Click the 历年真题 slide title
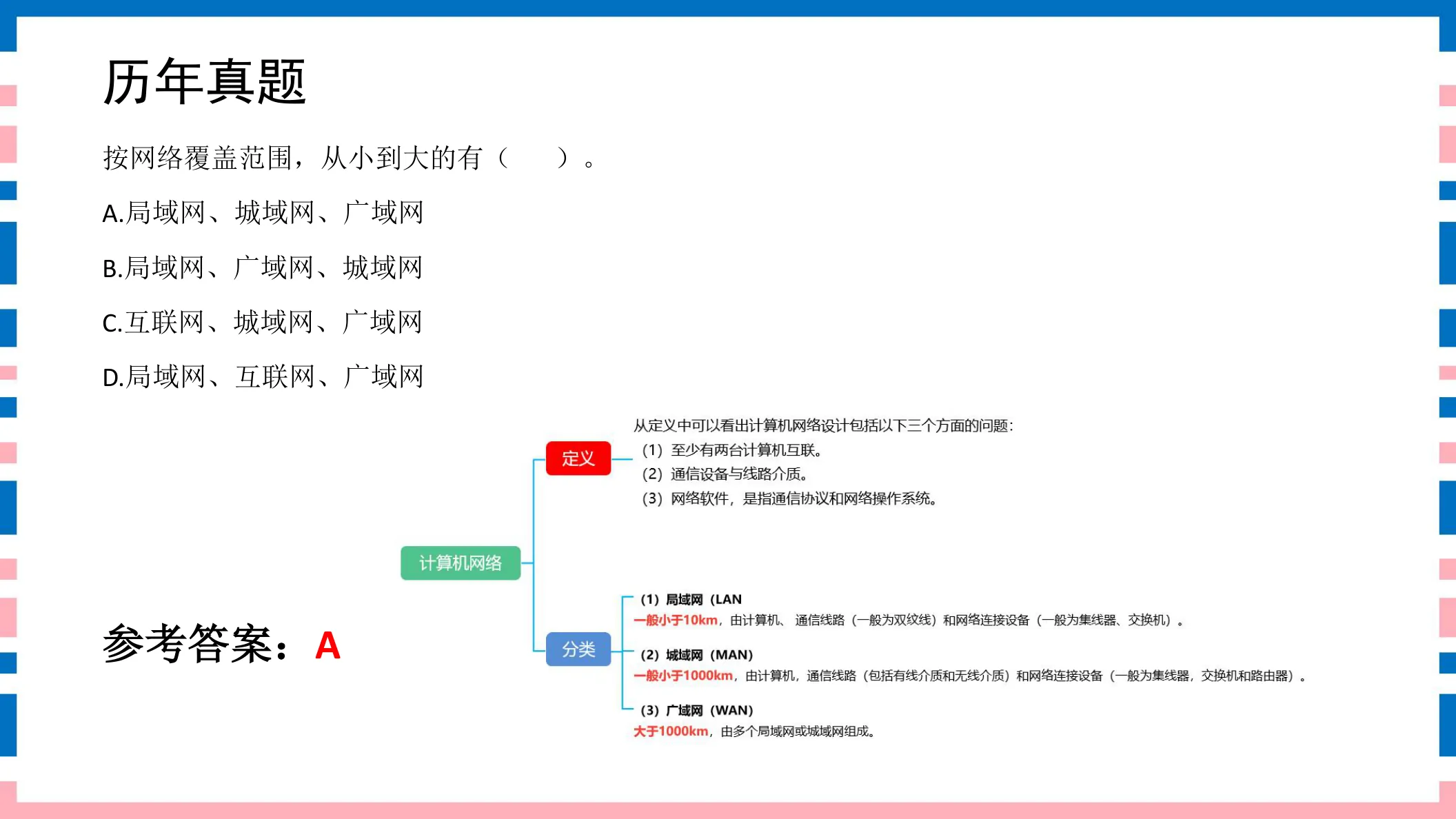 pos(204,82)
